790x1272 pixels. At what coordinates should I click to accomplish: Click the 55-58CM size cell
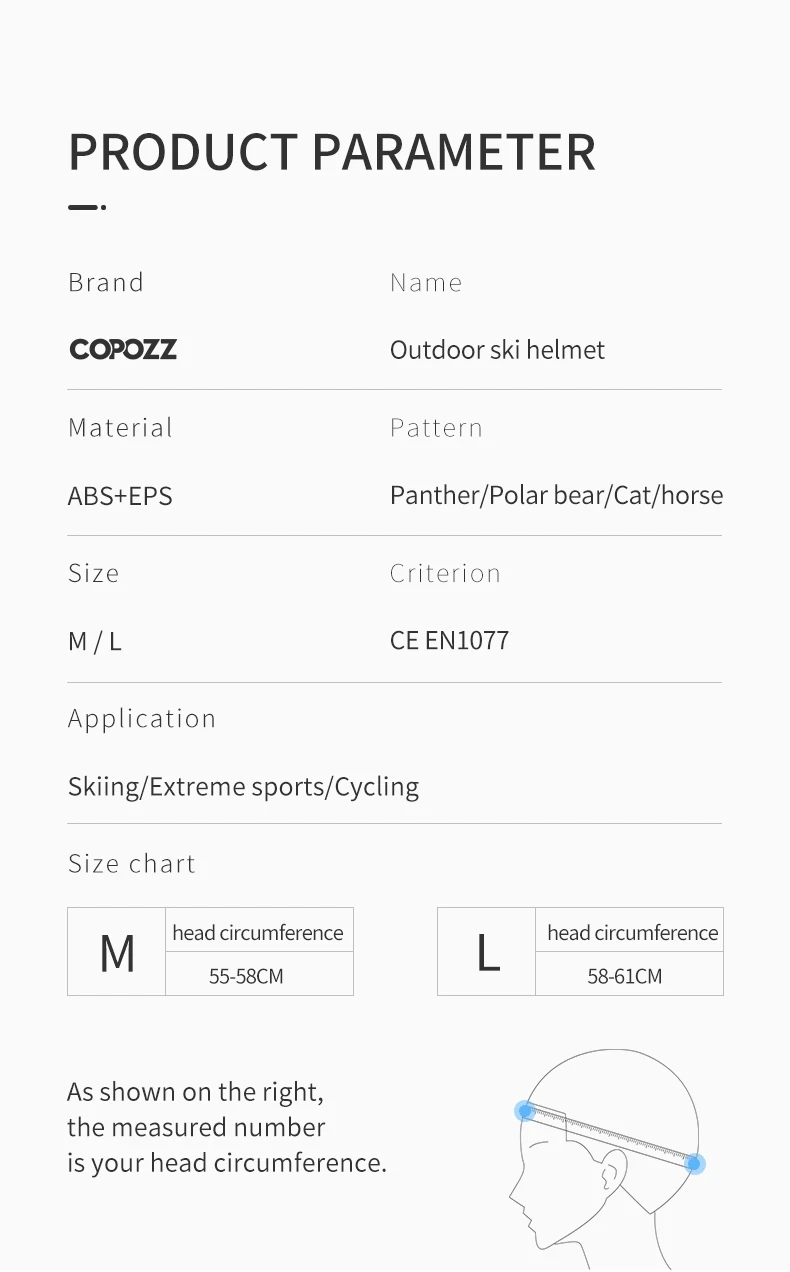[246, 976]
